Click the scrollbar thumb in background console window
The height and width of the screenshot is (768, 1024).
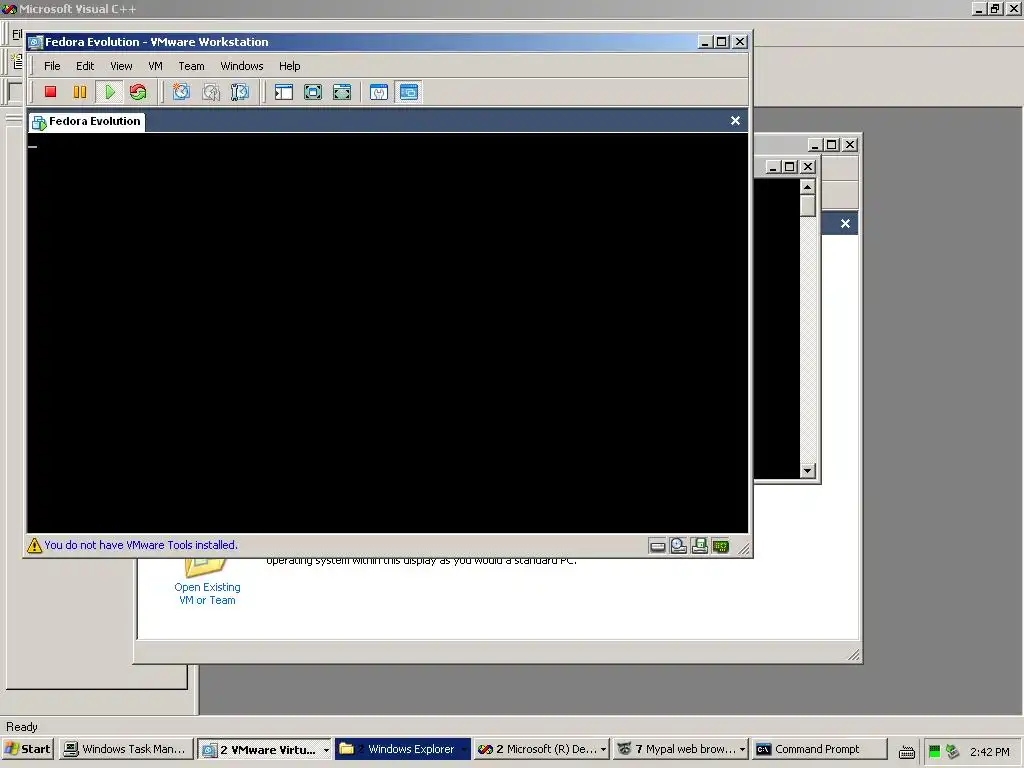point(808,206)
